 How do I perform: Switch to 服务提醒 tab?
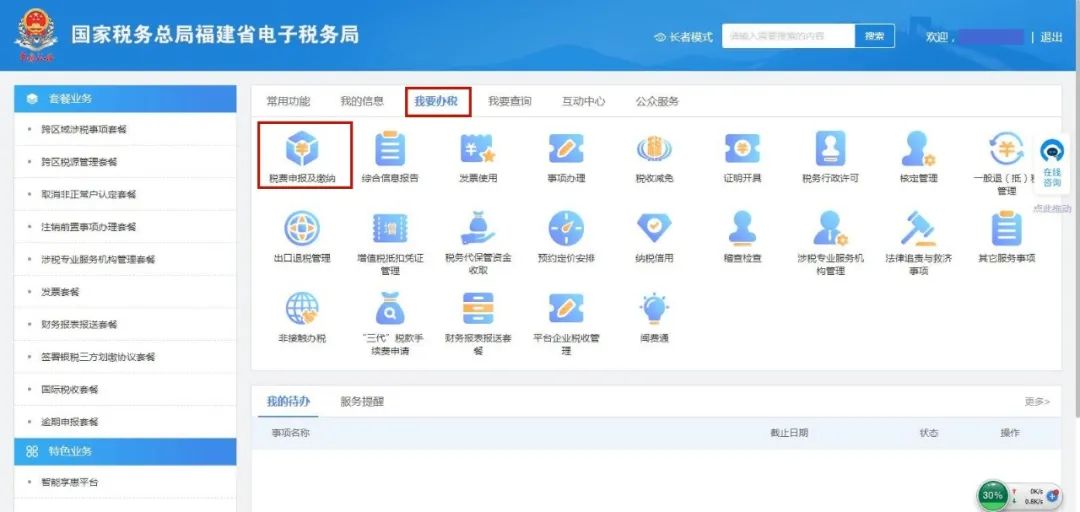[362, 402]
